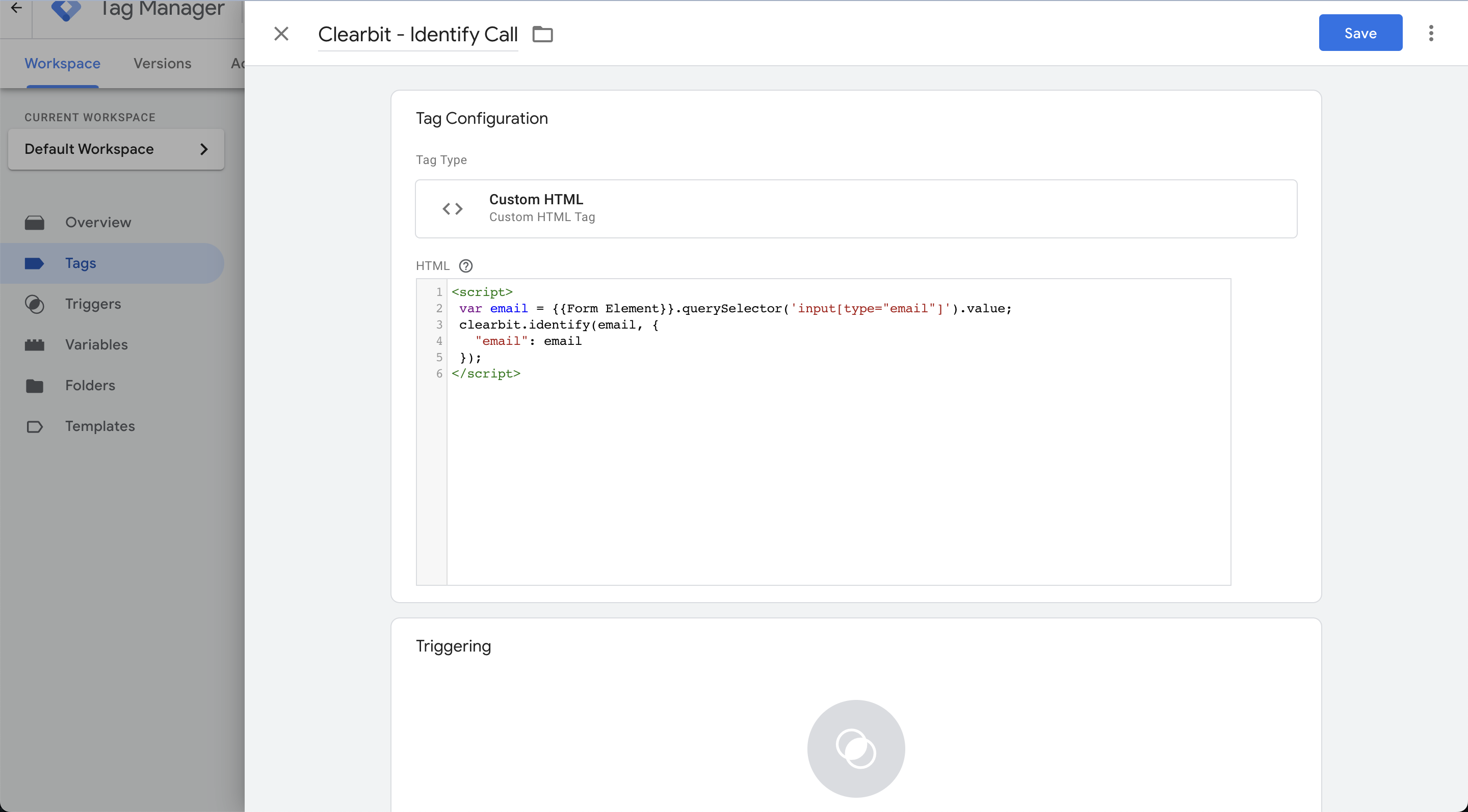Click the Custom HTML code brackets icon
The width and height of the screenshot is (1468, 812).
pos(453,209)
